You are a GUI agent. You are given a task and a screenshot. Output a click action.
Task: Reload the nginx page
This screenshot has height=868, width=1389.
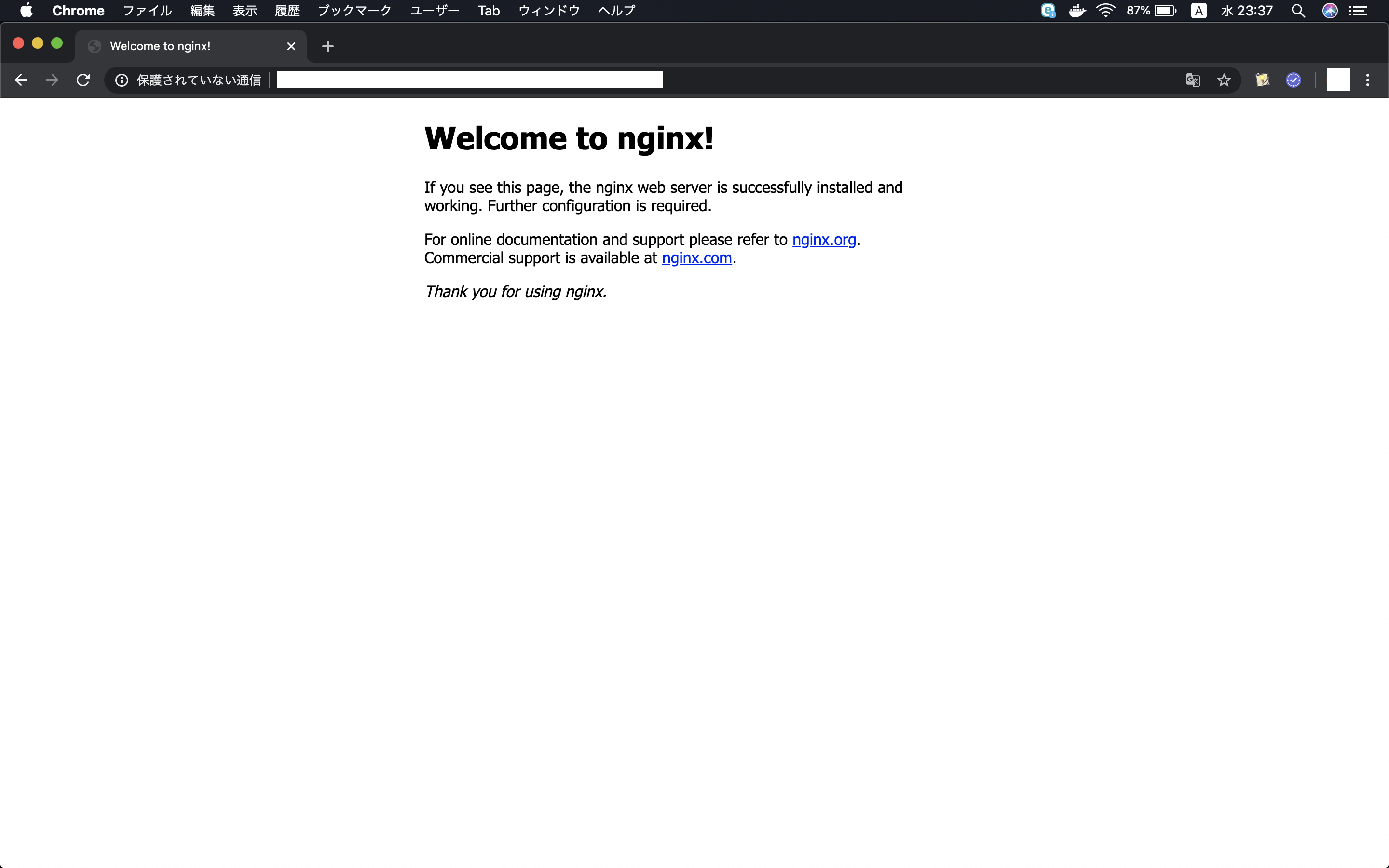[83, 80]
